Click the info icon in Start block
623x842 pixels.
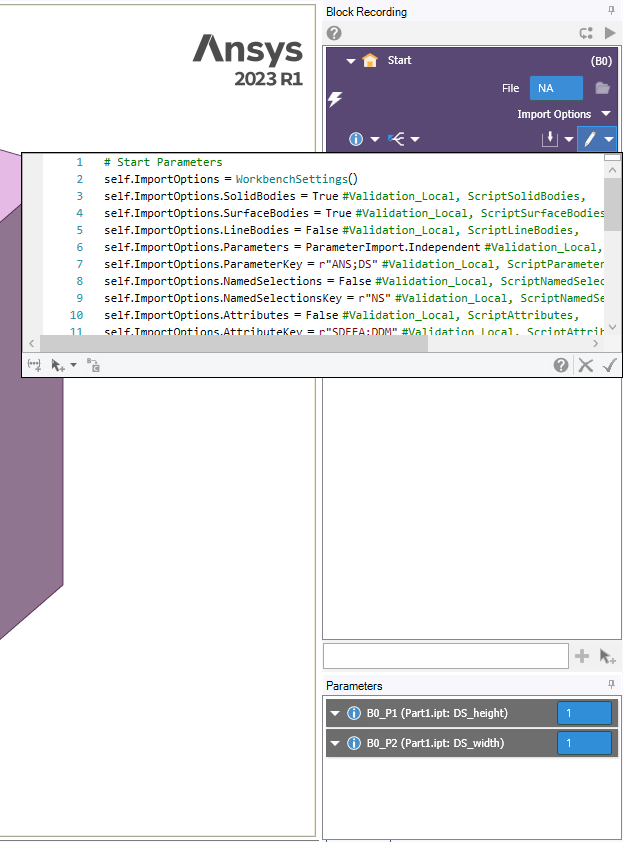click(x=356, y=140)
